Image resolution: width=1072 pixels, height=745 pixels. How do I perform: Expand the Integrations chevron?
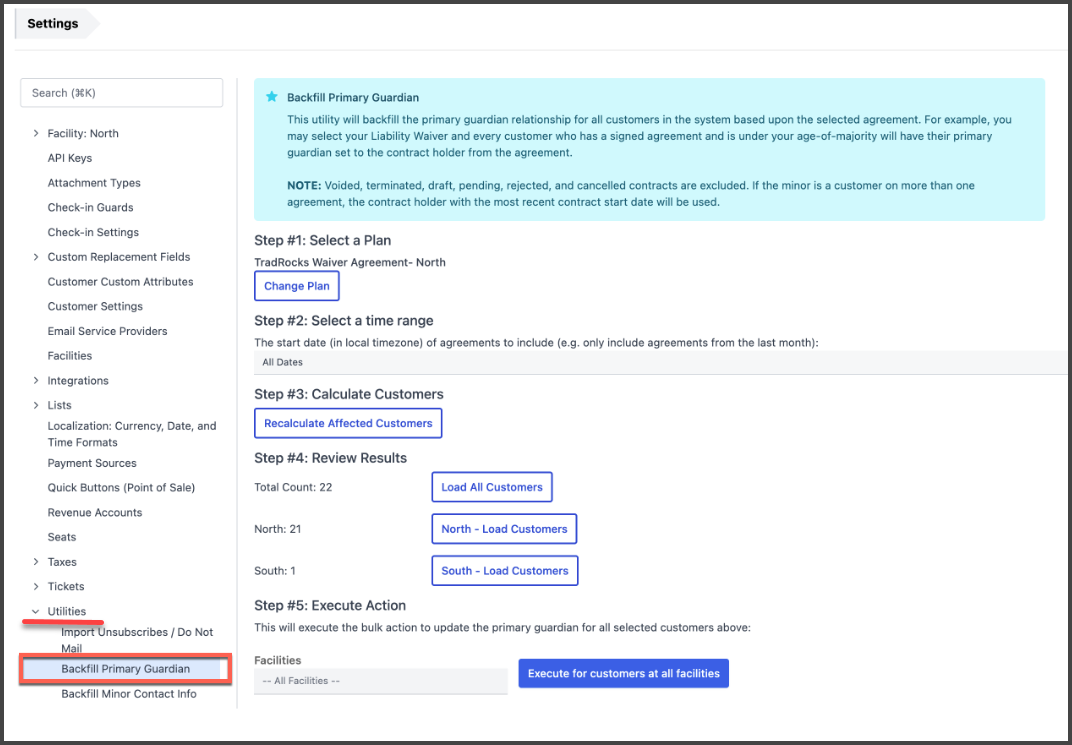[36, 381]
